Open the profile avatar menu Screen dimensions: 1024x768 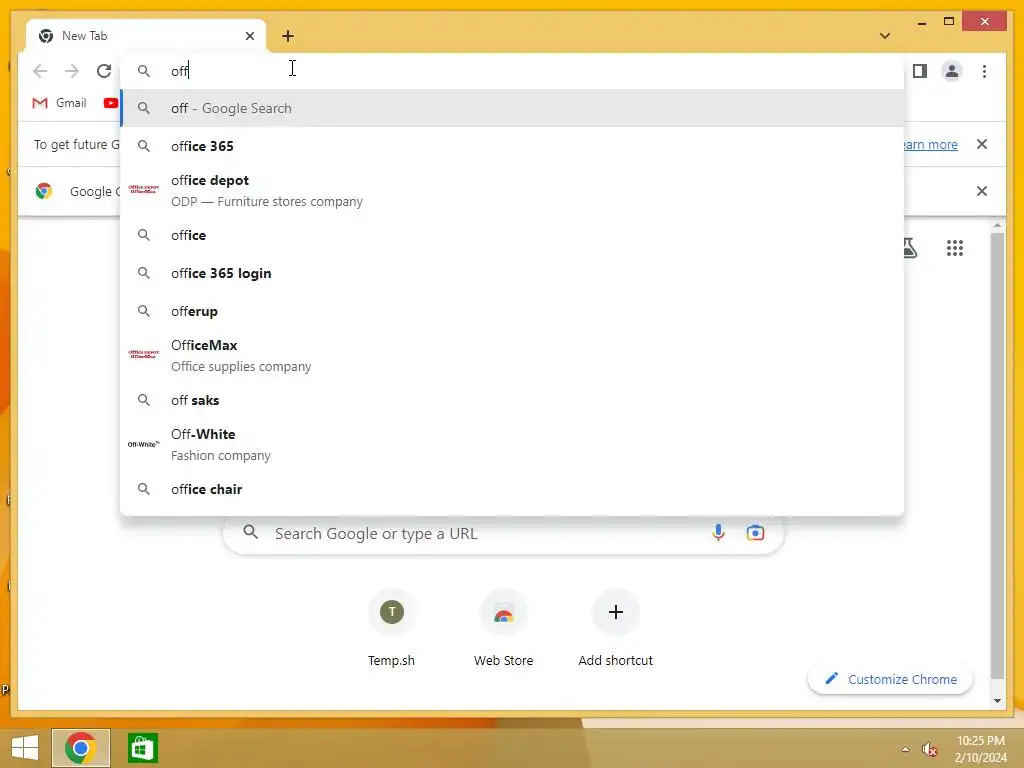[x=952, y=71]
